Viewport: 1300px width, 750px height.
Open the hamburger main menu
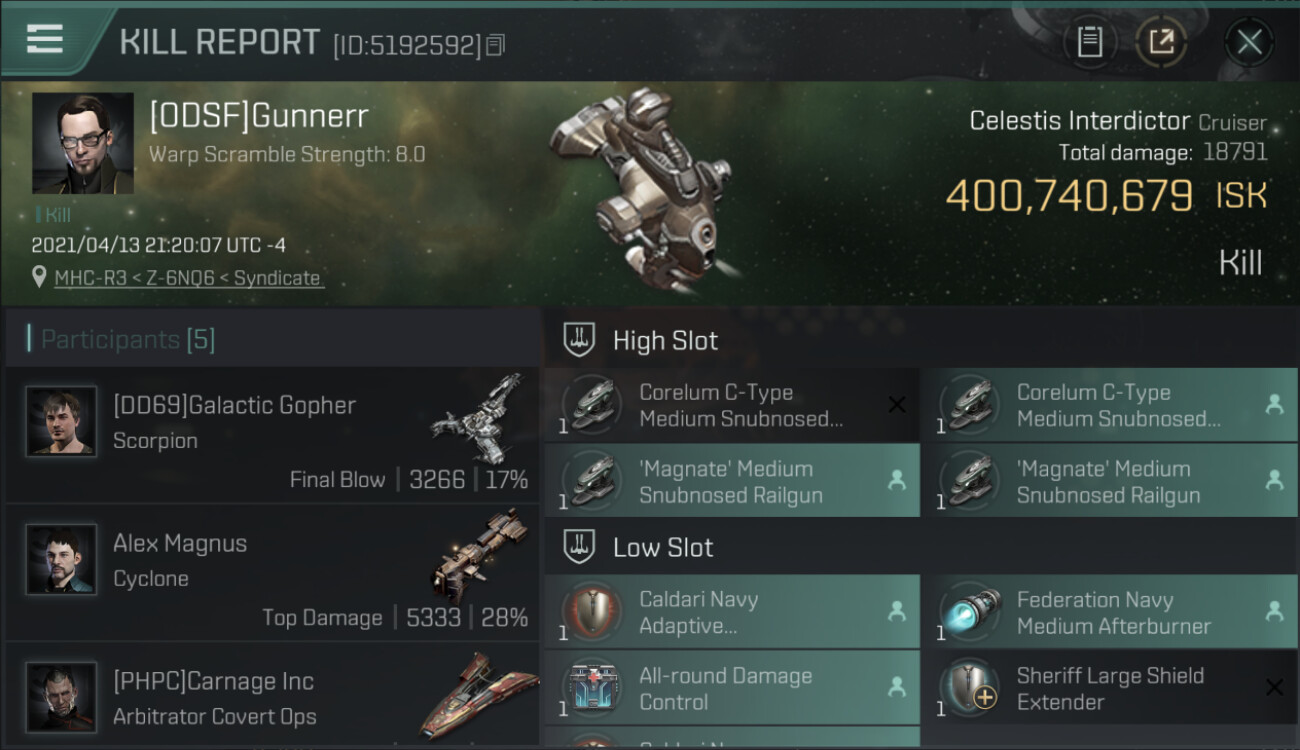45,39
